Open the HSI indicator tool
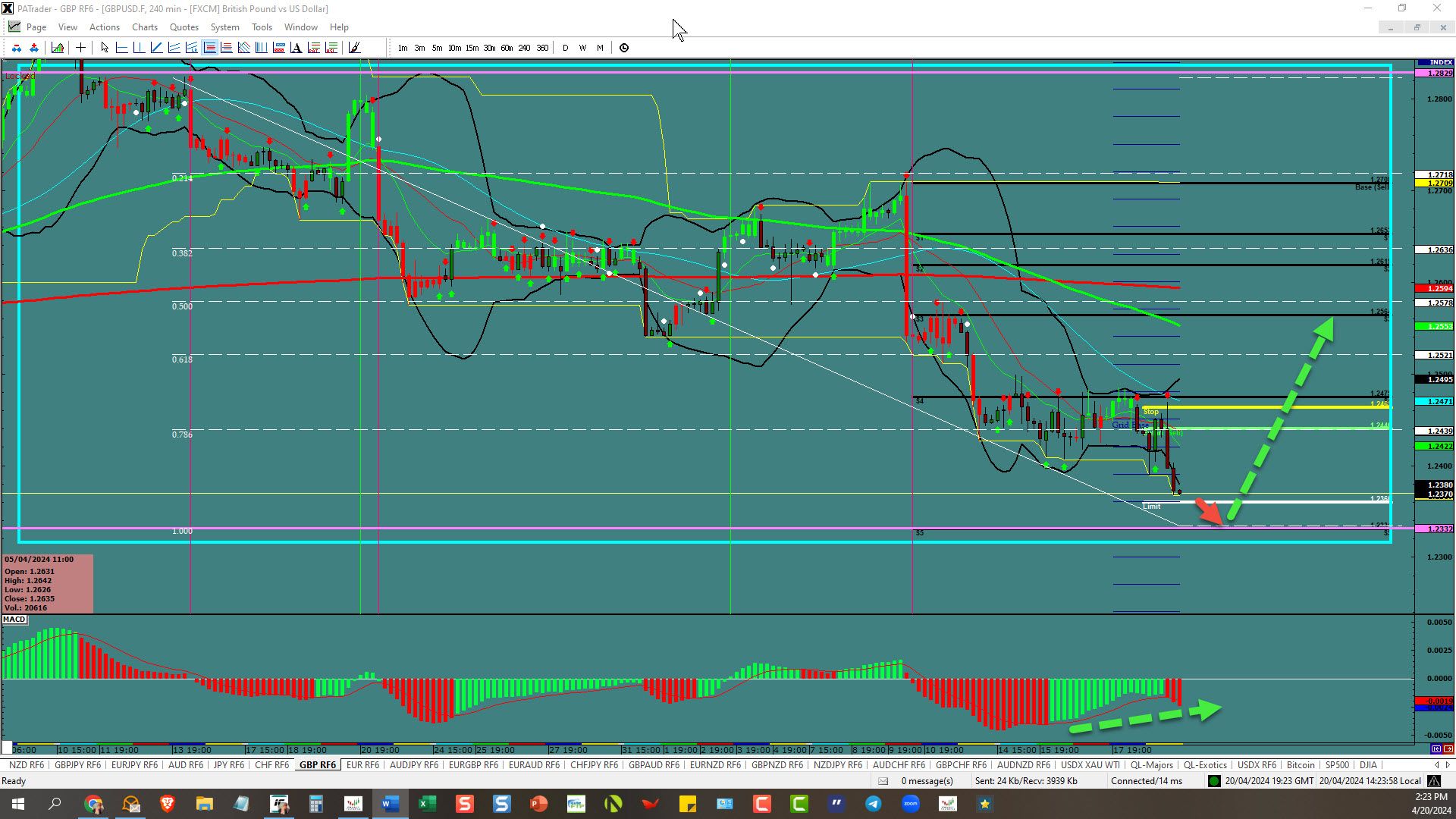Viewport: 1456px width, 819px height. click(x=331, y=48)
